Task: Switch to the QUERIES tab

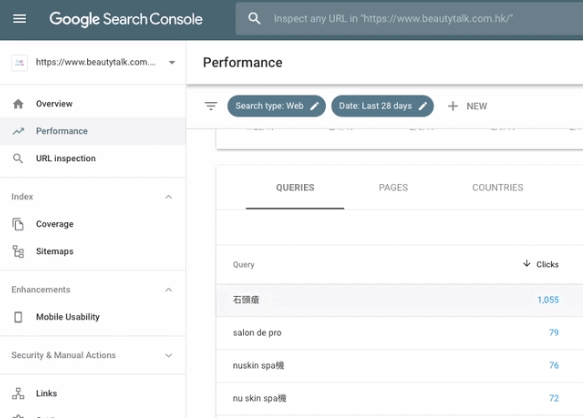Action: [295, 188]
